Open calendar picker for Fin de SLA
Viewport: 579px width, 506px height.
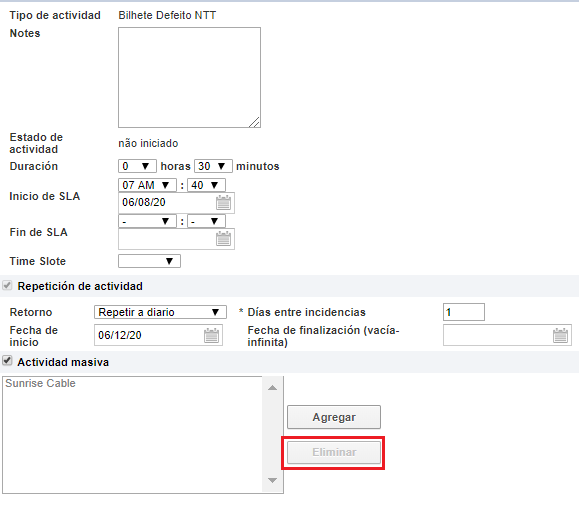click(223, 239)
